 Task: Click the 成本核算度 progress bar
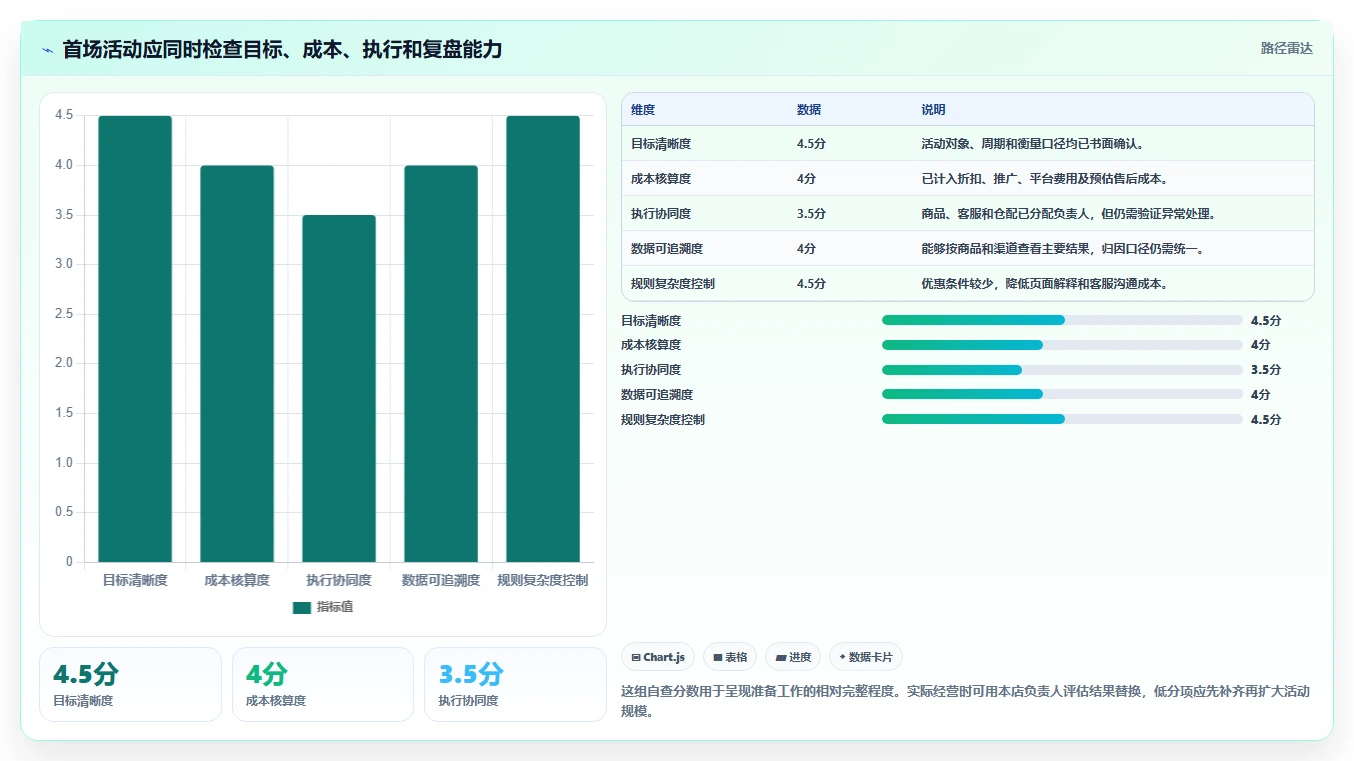pos(1062,345)
